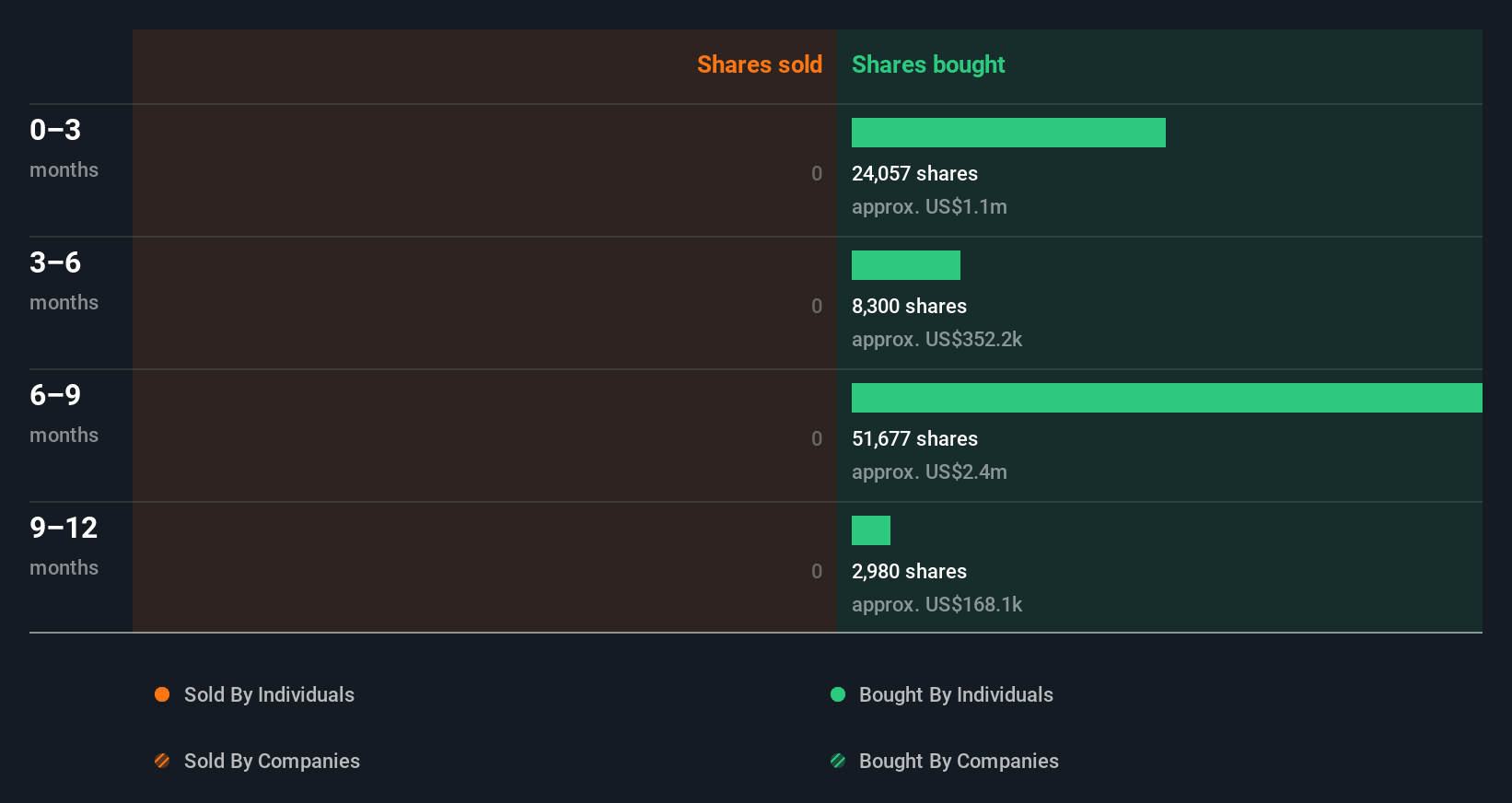Click the 0–3 row label

pos(55,130)
